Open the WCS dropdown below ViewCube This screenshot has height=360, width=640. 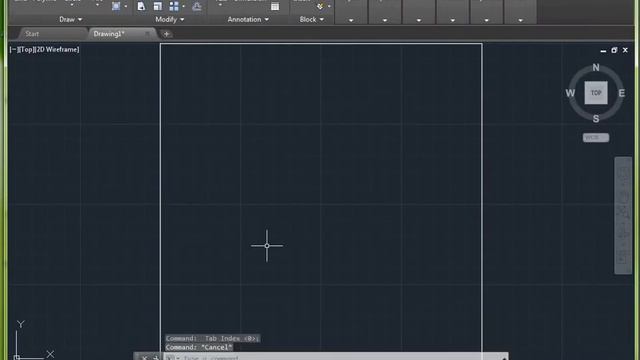(x=596, y=138)
